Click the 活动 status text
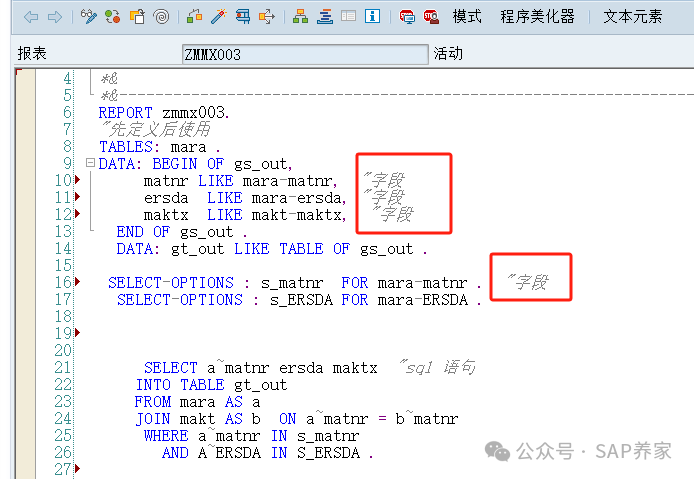The width and height of the screenshot is (694, 479). (x=448, y=53)
